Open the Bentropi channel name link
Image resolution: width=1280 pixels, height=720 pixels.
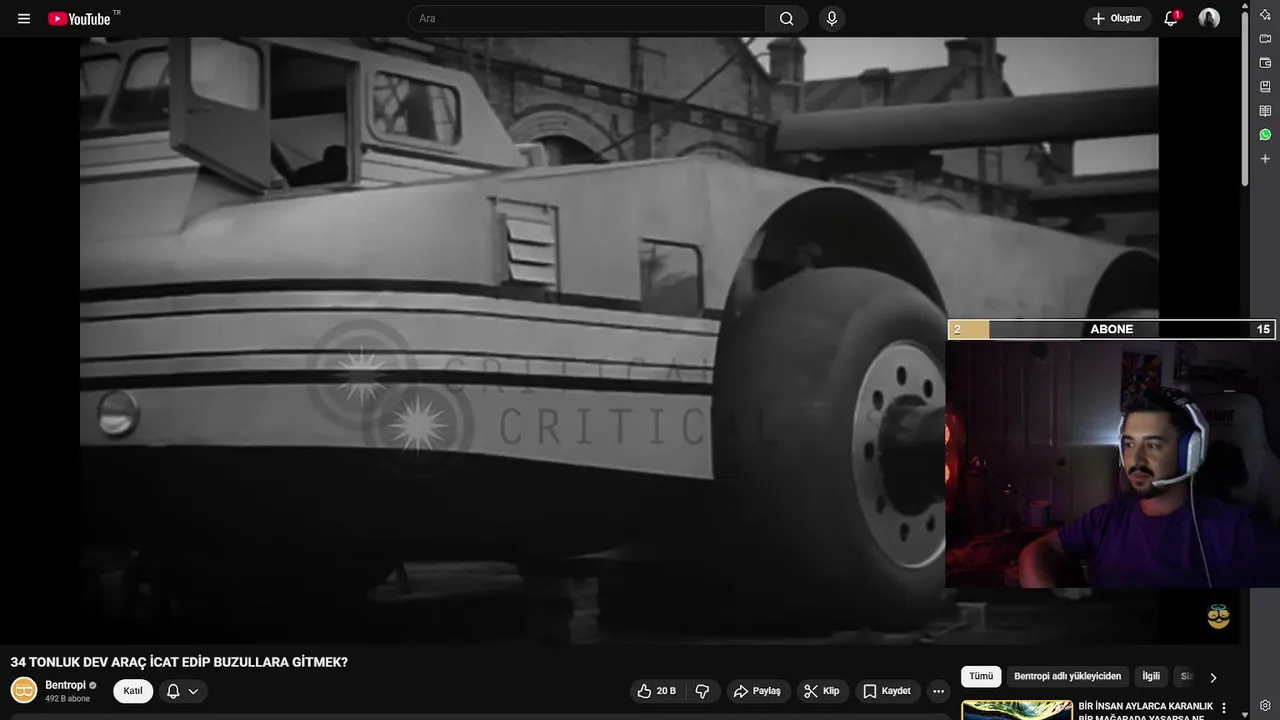pos(65,685)
